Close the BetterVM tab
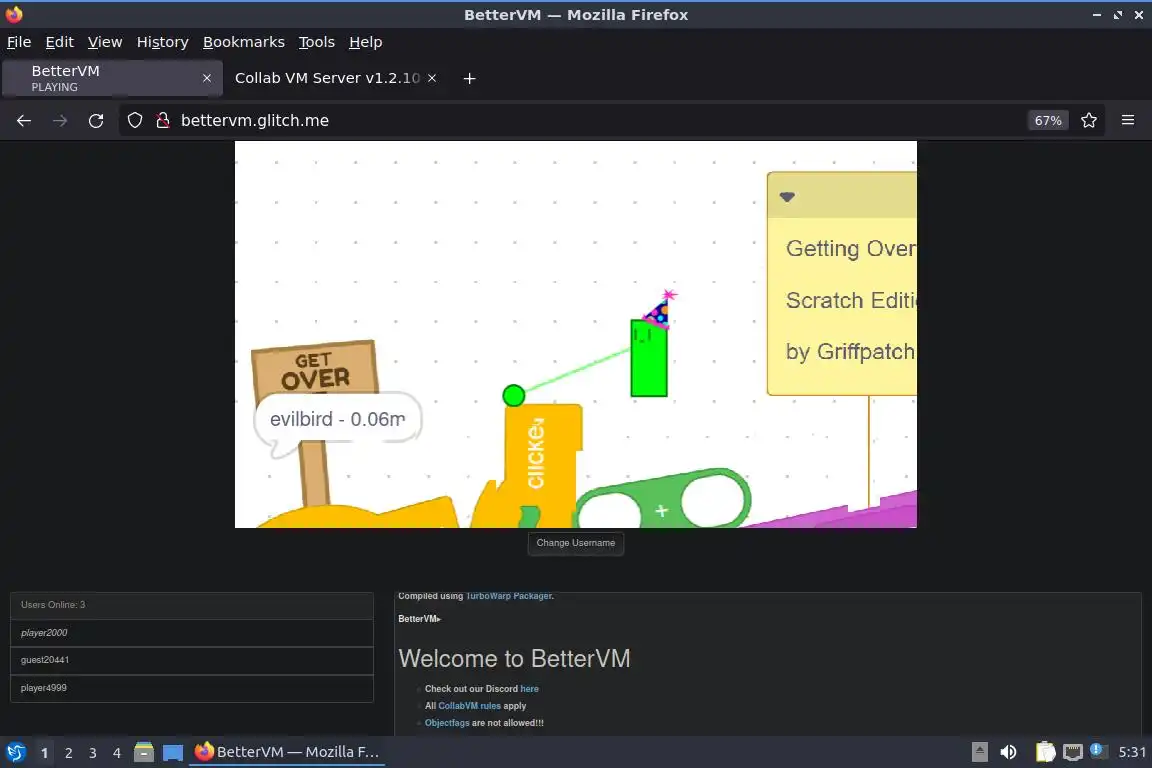Image resolution: width=1152 pixels, height=768 pixels. (x=207, y=78)
